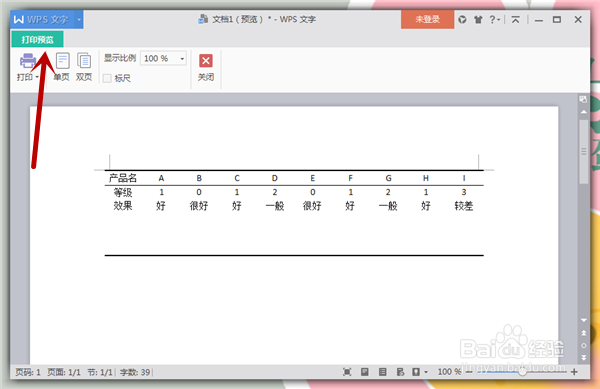
Task: Click the vertical scrollbar thumb
Action: [584, 151]
